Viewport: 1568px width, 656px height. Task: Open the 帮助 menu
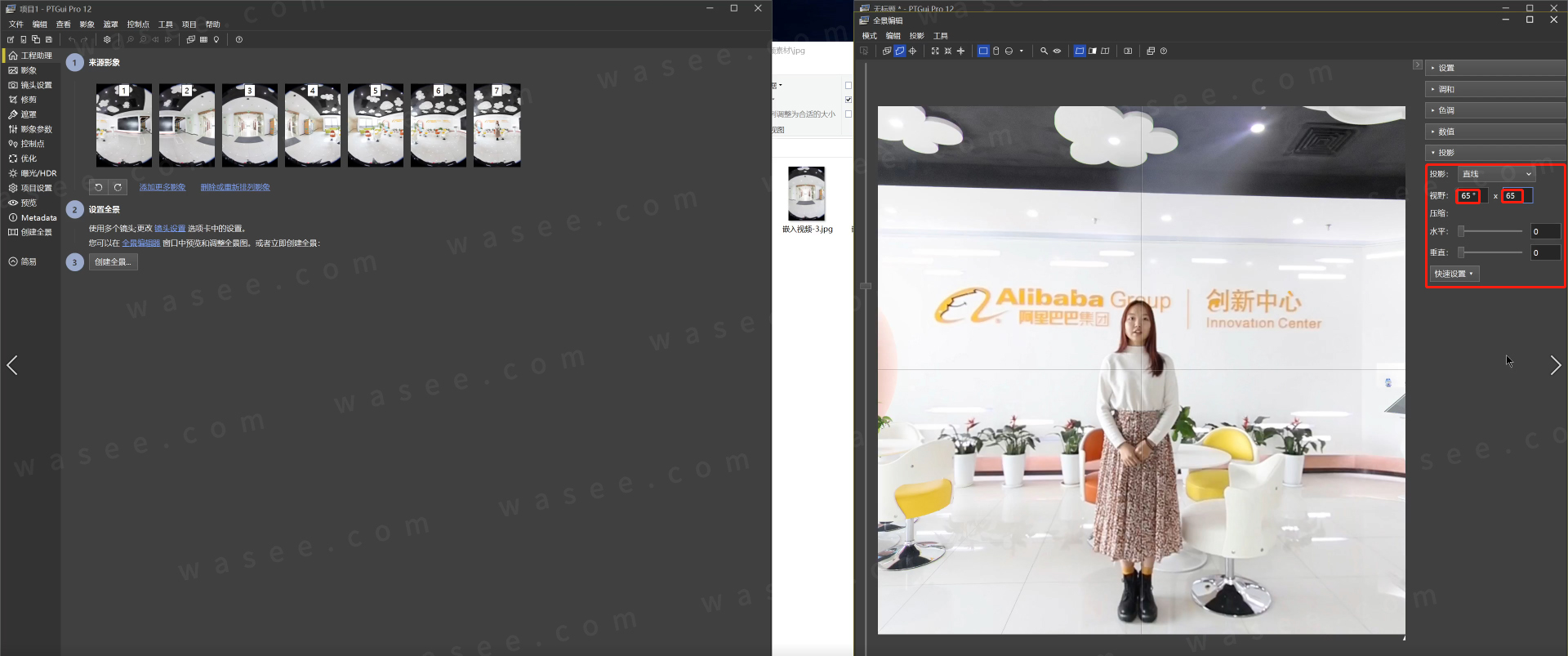pyautogui.click(x=212, y=25)
